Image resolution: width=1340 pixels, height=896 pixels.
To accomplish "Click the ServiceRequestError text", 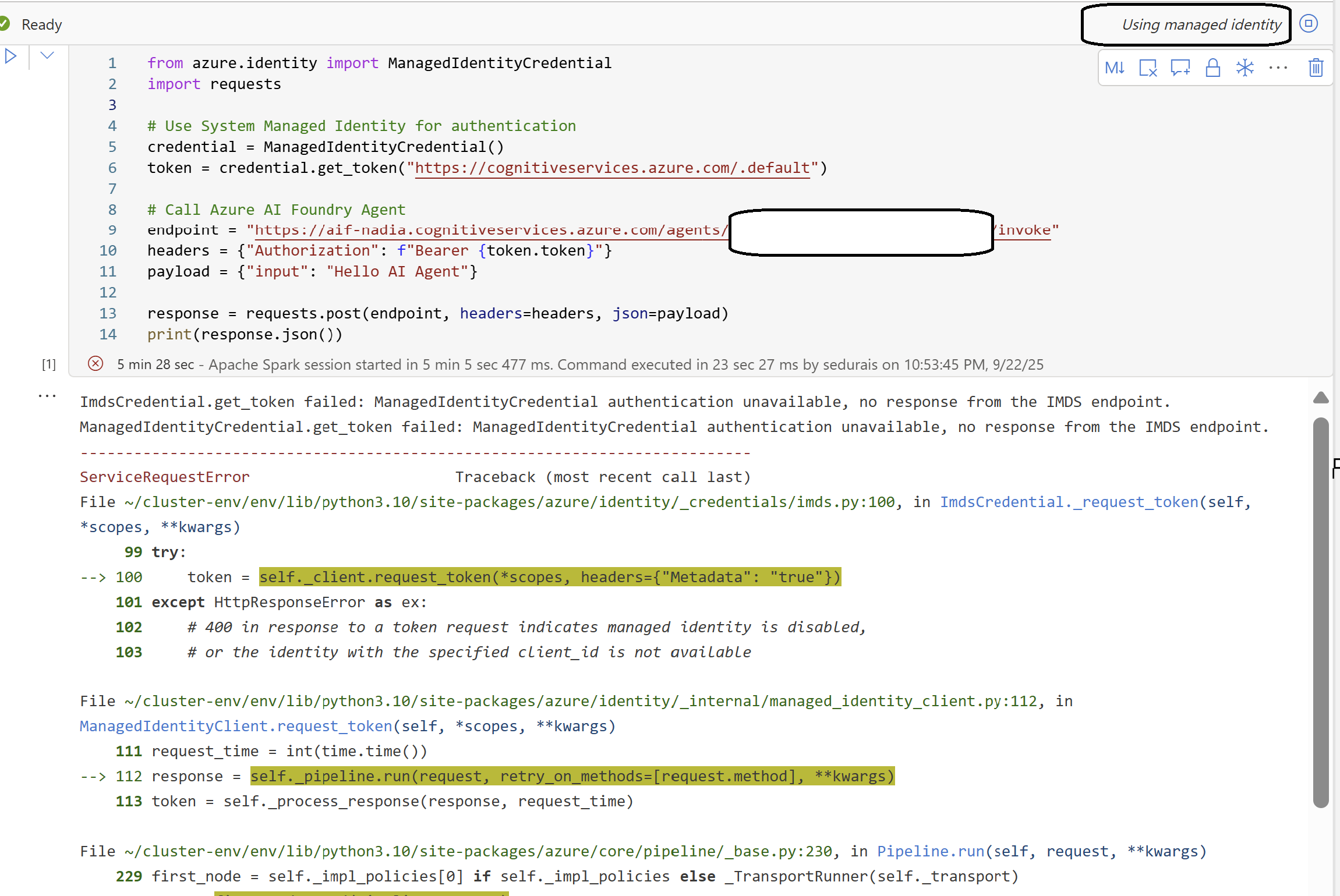I will click(x=164, y=477).
